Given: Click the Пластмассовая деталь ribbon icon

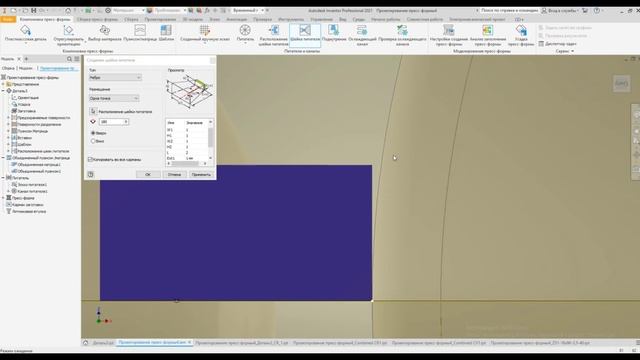Looking at the screenshot, I should [x=26, y=30].
